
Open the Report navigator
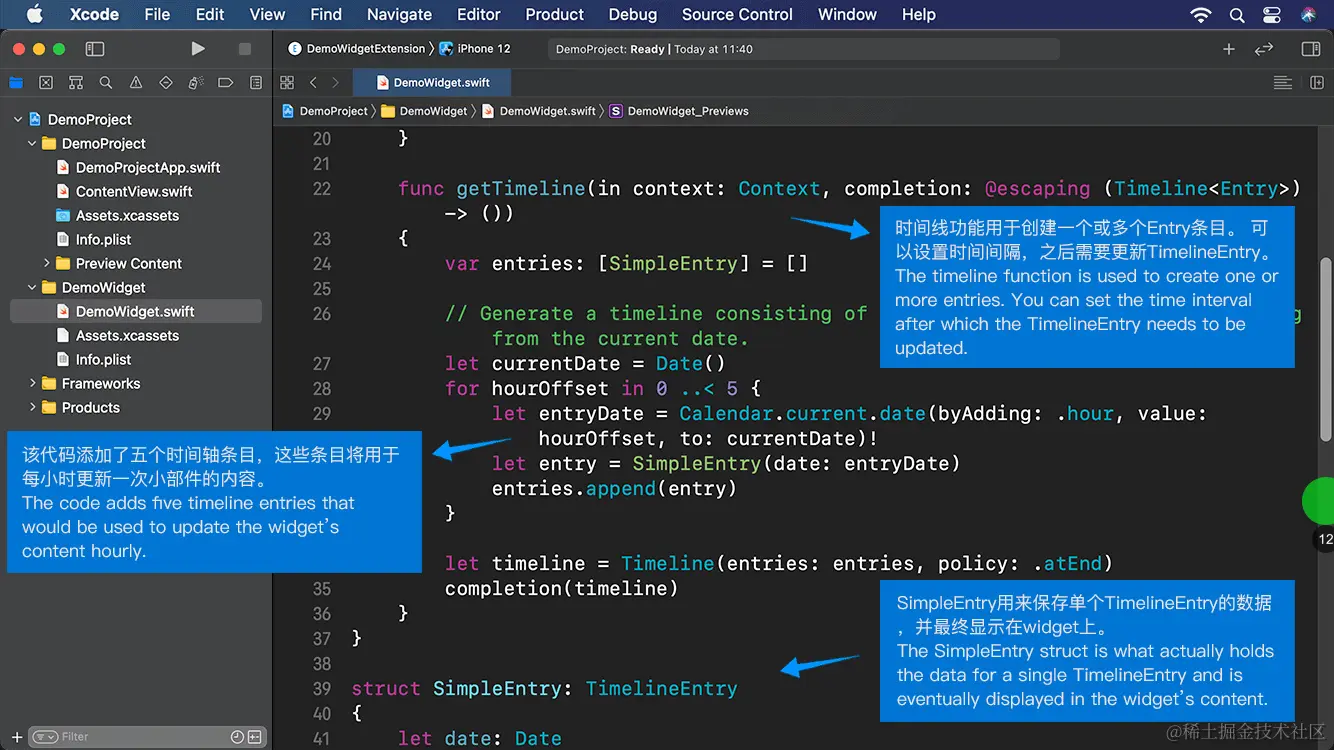(x=256, y=83)
